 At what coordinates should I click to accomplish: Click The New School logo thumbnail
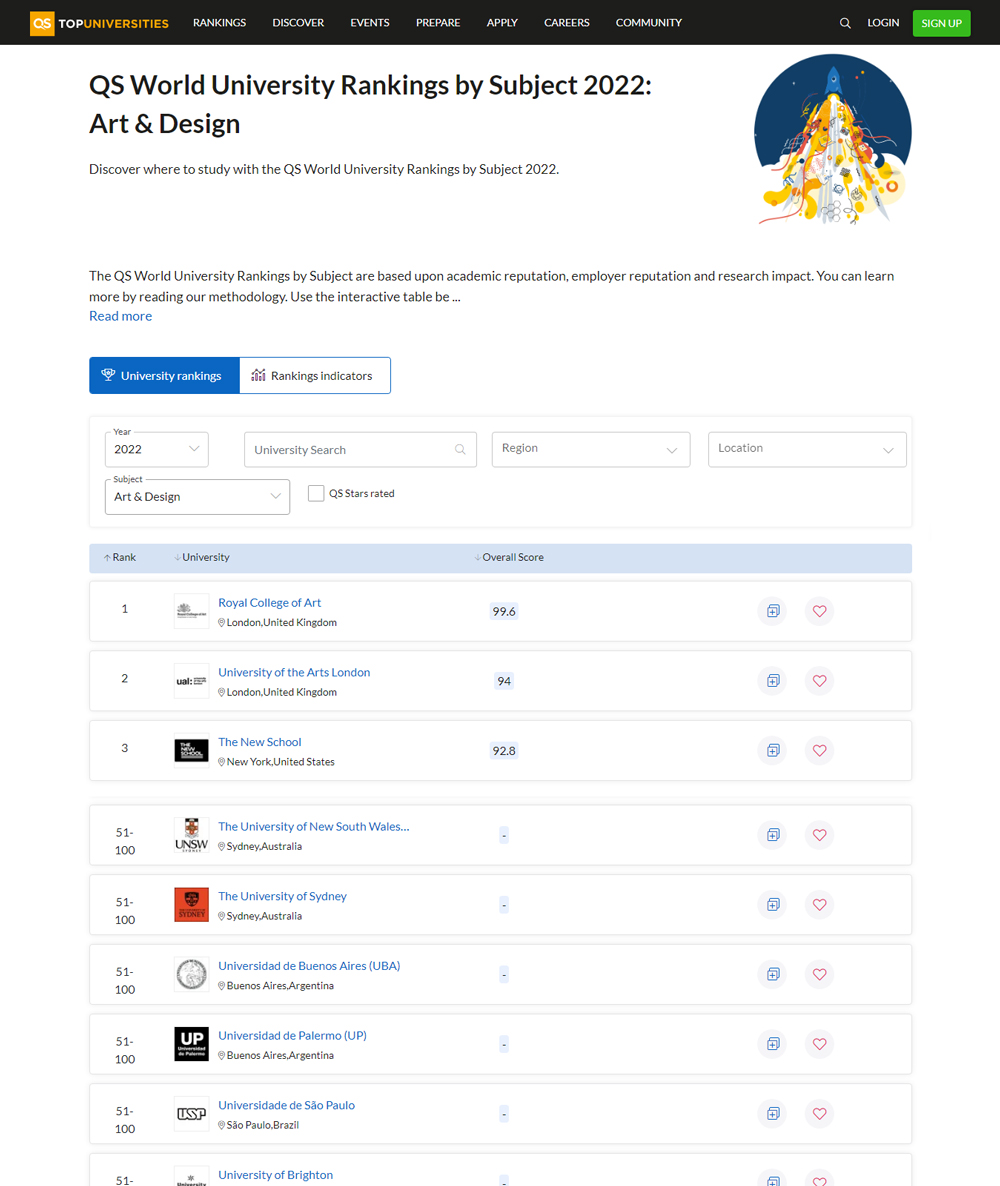pyautogui.click(x=191, y=750)
